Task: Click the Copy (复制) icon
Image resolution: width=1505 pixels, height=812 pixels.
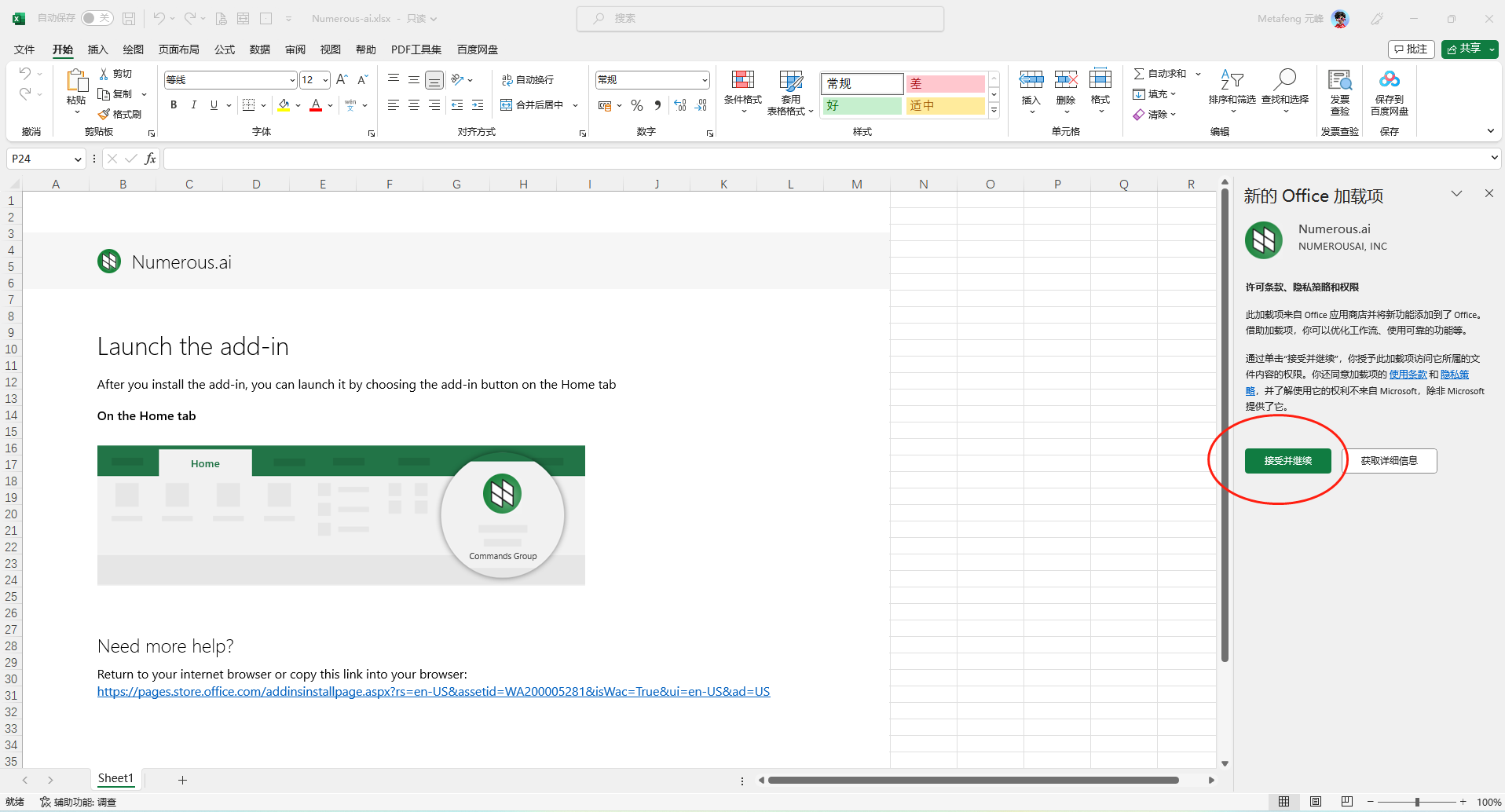Action: click(104, 94)
